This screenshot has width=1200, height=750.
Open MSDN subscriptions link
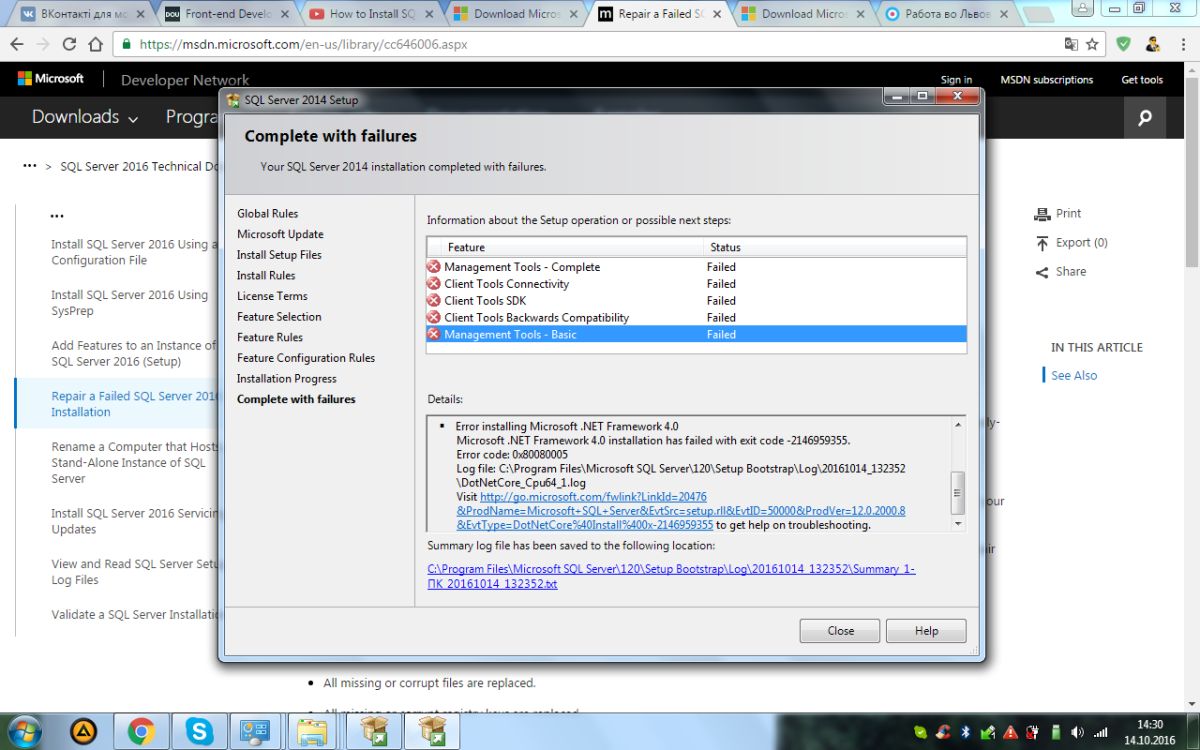[x=1046, y=80]
